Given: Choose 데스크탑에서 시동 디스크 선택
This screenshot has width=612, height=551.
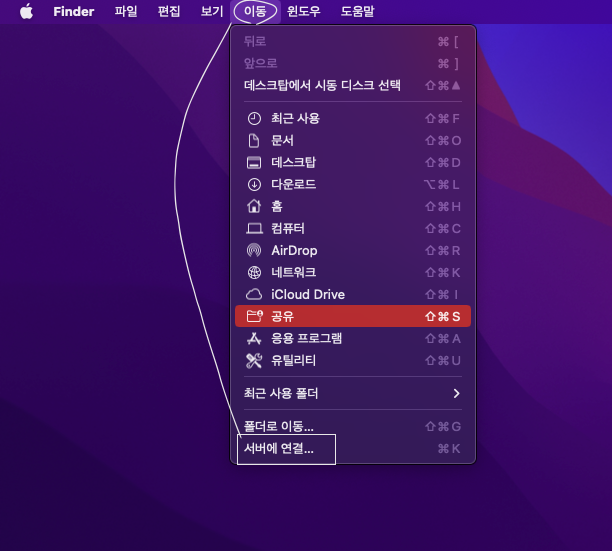Looking at the screenshot, I should 353,85.
